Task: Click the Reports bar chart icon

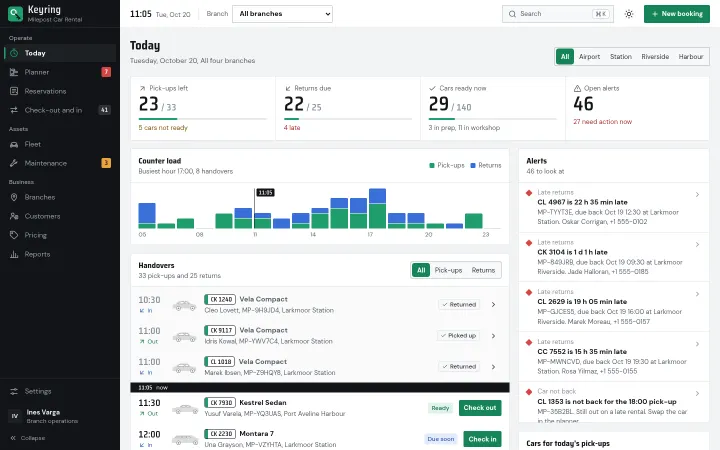Action: pyautogui.click(x=14, y=254)
